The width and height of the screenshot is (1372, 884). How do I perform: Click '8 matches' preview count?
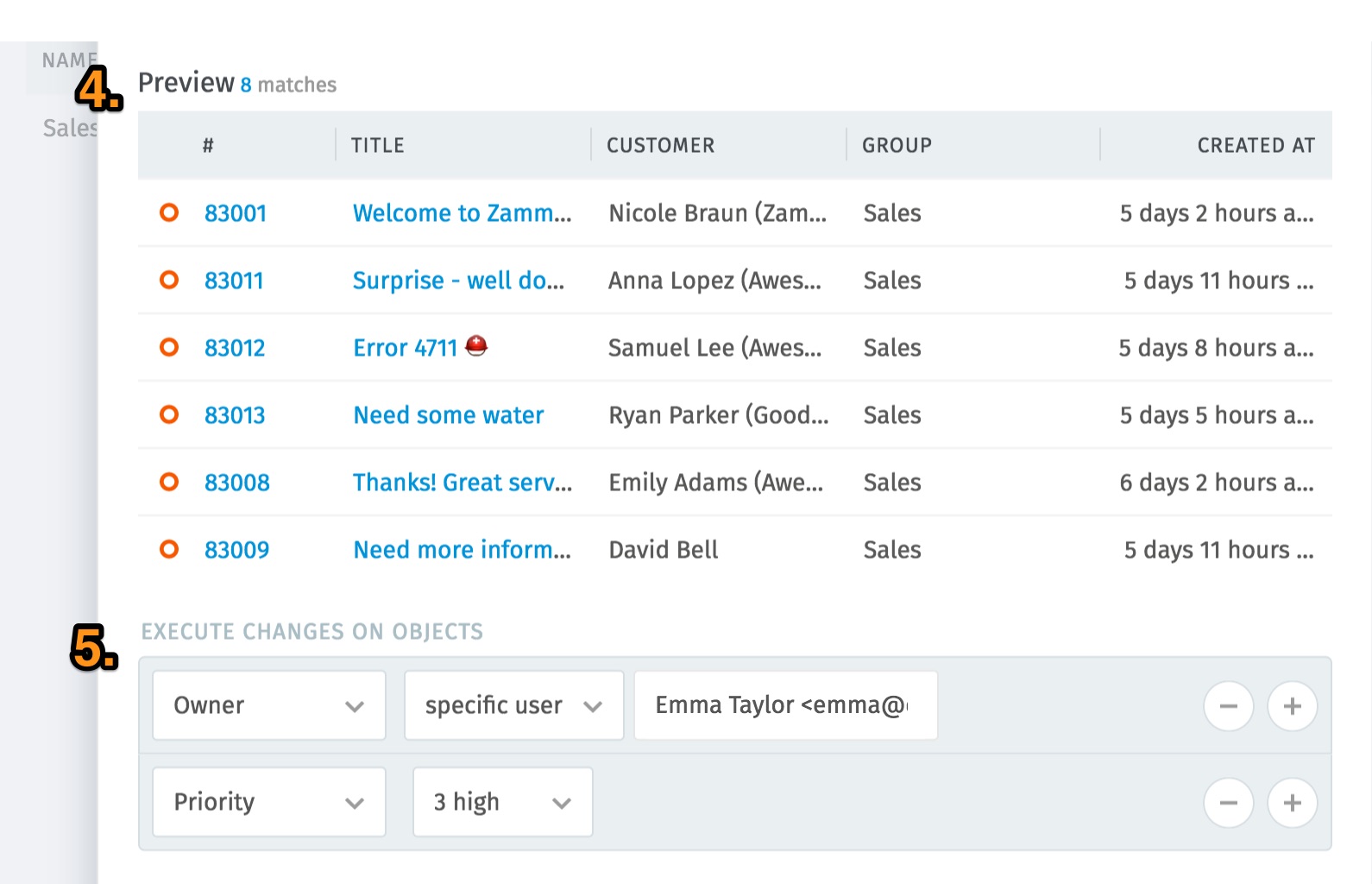pos(288,85)
